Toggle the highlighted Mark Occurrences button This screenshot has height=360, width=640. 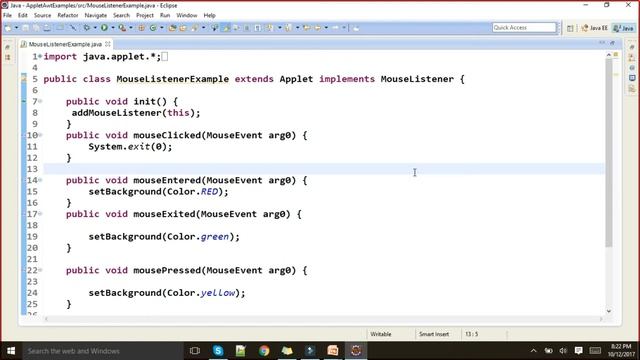tap(226, 28)
